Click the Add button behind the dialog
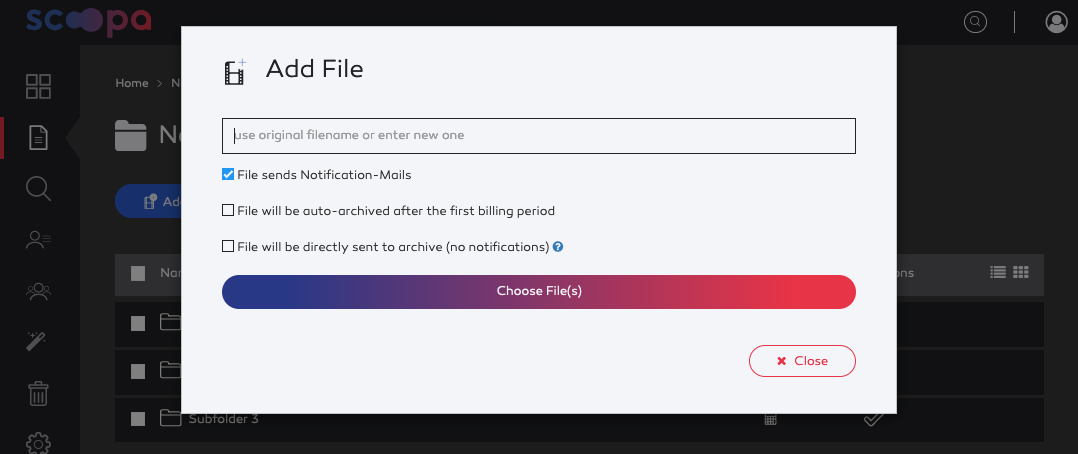 point(148,202)
